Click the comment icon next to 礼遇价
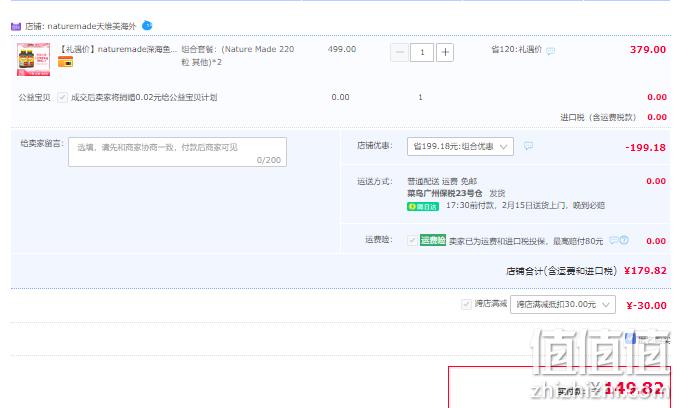Image resolution: width=680 pixels, height=408 pixels. point(551,51)
